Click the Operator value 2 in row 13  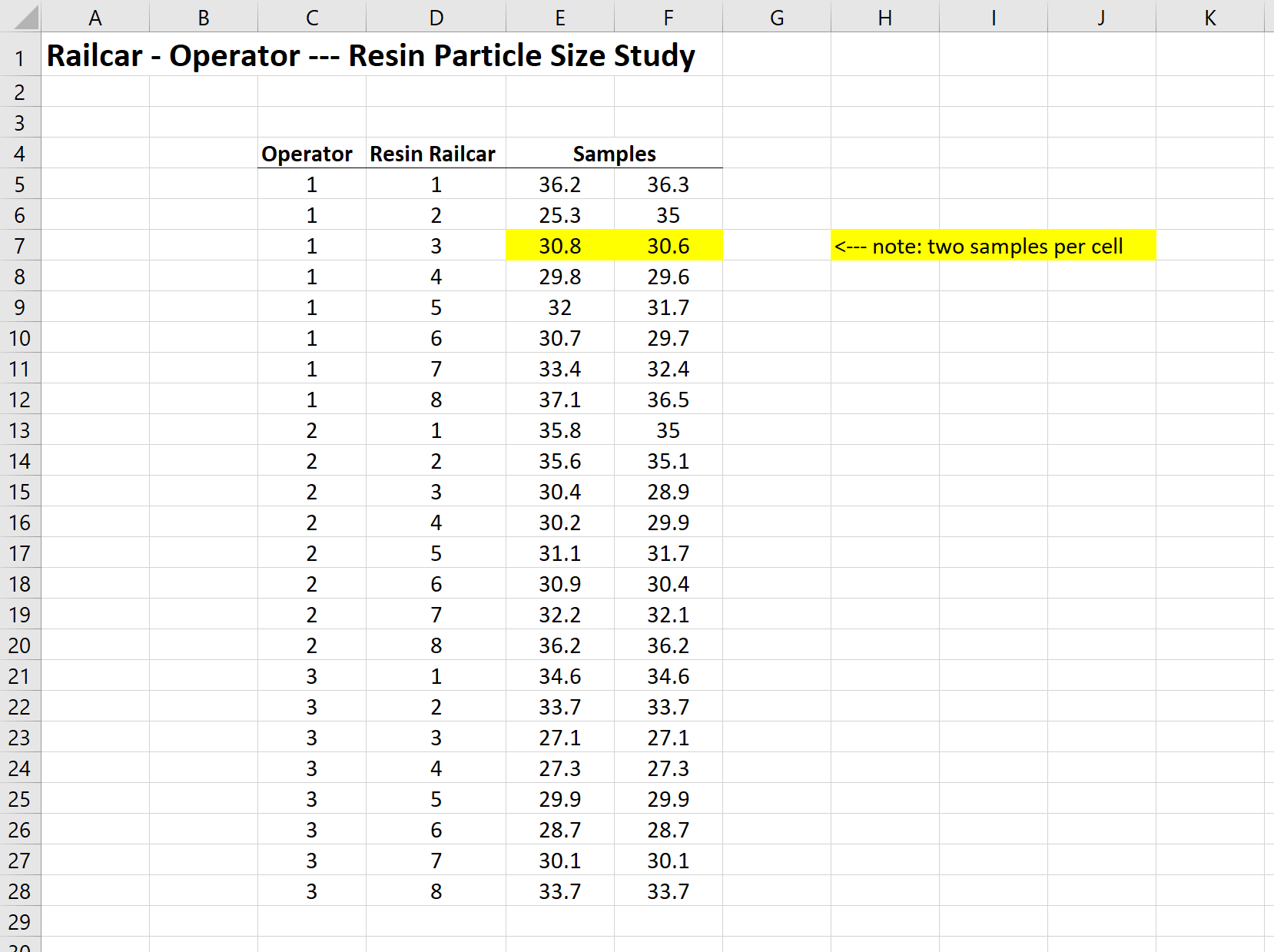[312, 430]
